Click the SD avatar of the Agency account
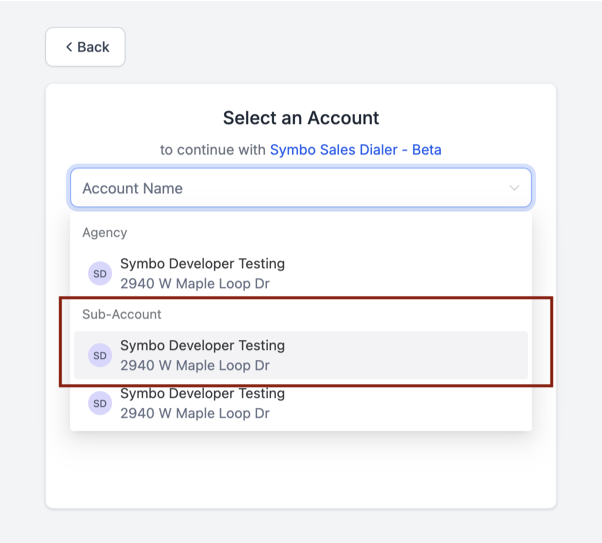Image resolution: width=602 pixels, height=543 pixels. pos(100,273)
